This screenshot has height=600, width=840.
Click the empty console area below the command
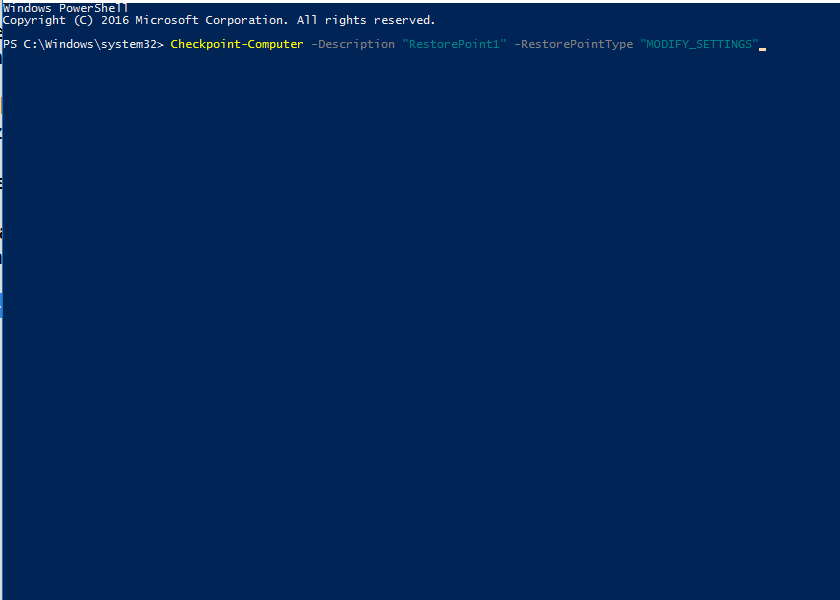coord(420,320)
